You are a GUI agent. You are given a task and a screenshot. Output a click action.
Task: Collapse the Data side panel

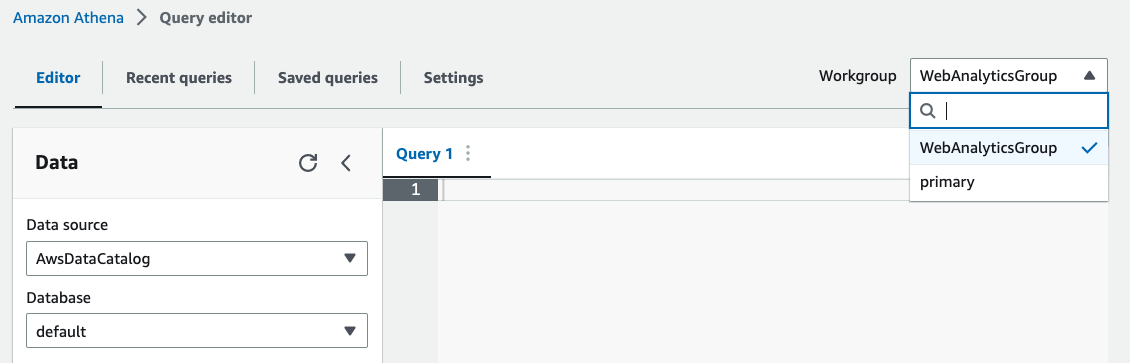(x=346, y=163)
